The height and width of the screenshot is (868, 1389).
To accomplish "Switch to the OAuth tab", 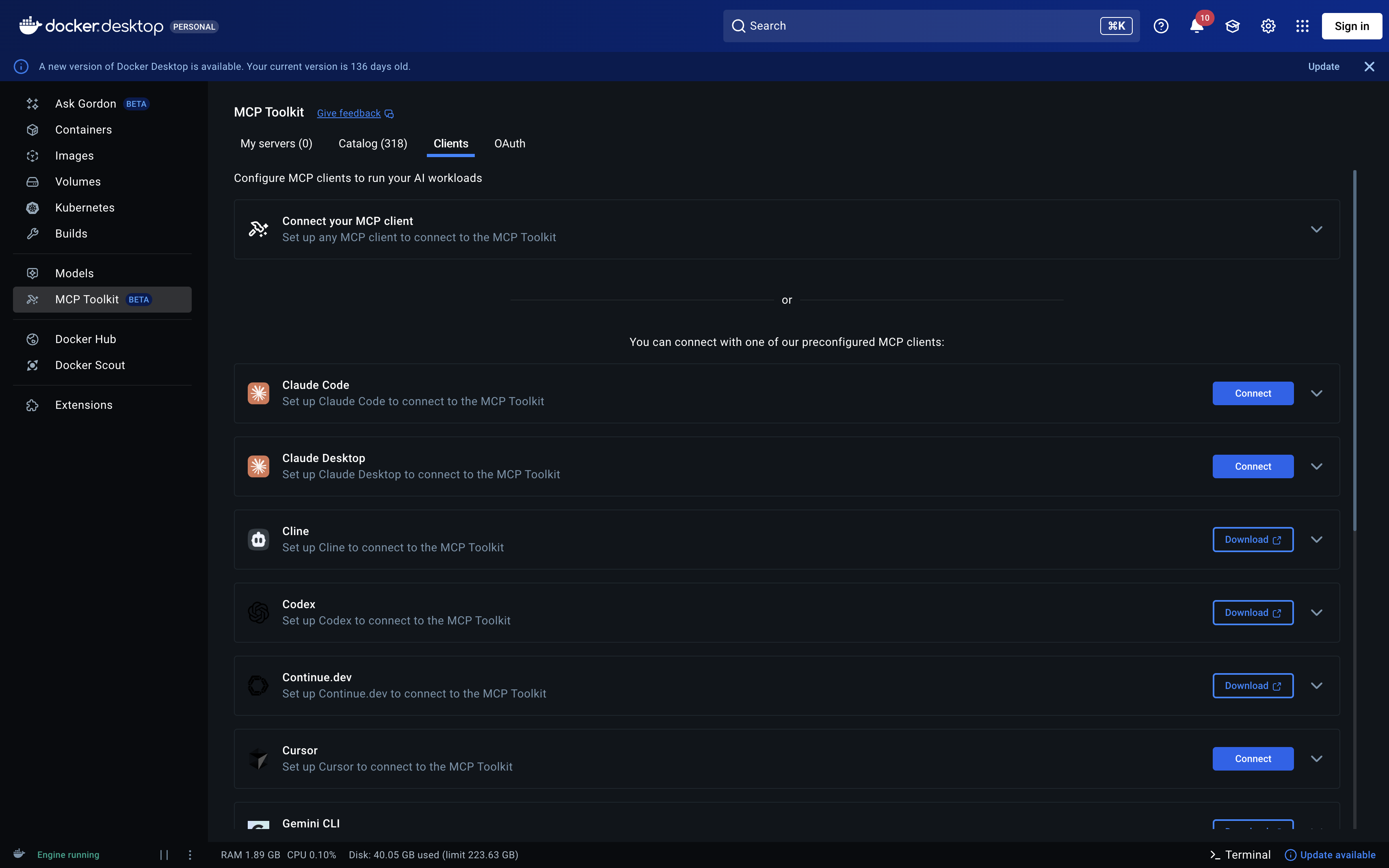I will point(510,144).
